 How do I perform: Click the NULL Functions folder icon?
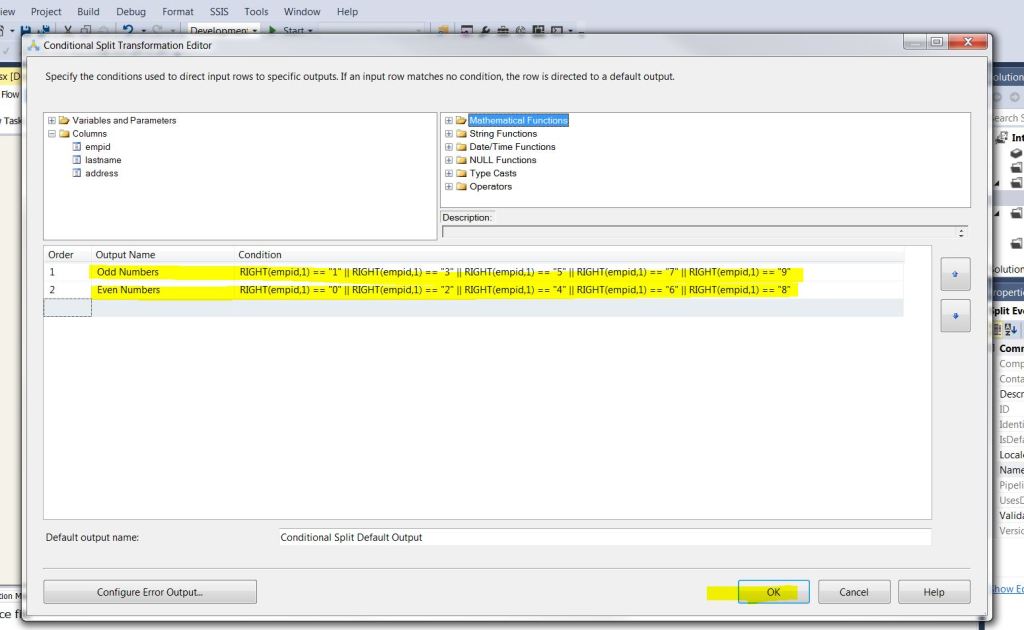461,160
